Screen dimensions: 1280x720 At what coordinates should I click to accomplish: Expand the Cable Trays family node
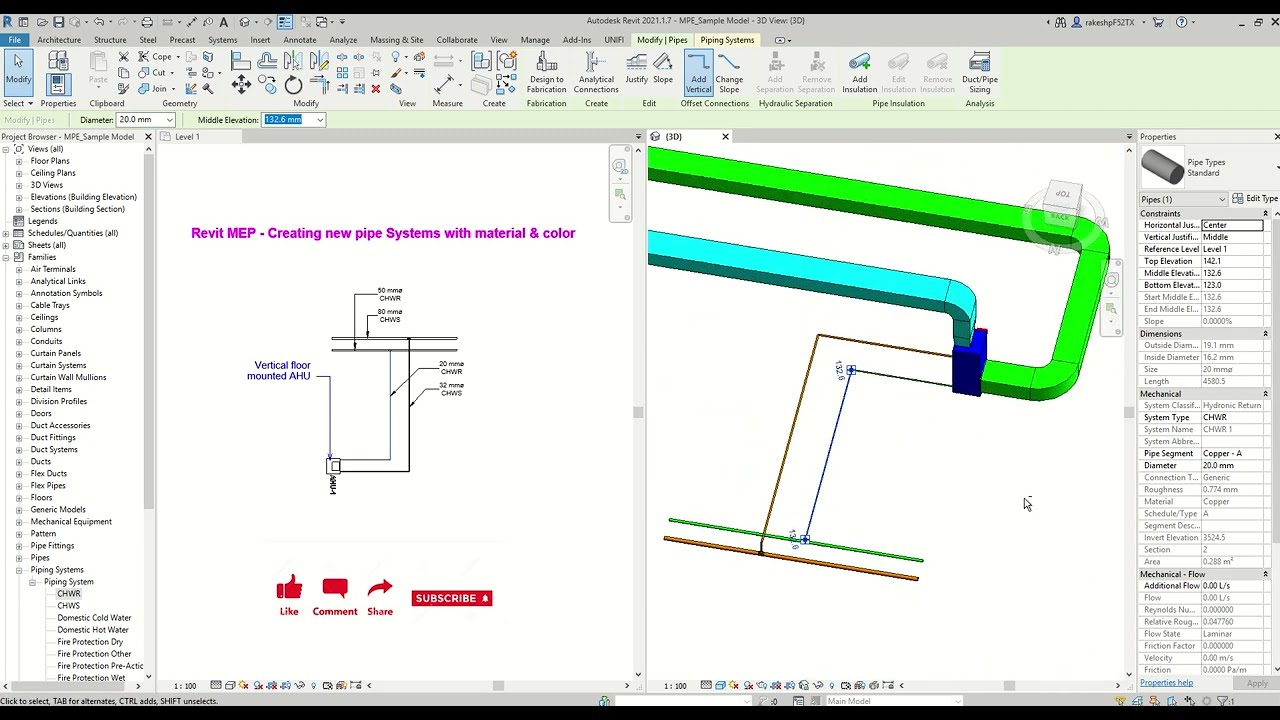(x=19, y=305)
